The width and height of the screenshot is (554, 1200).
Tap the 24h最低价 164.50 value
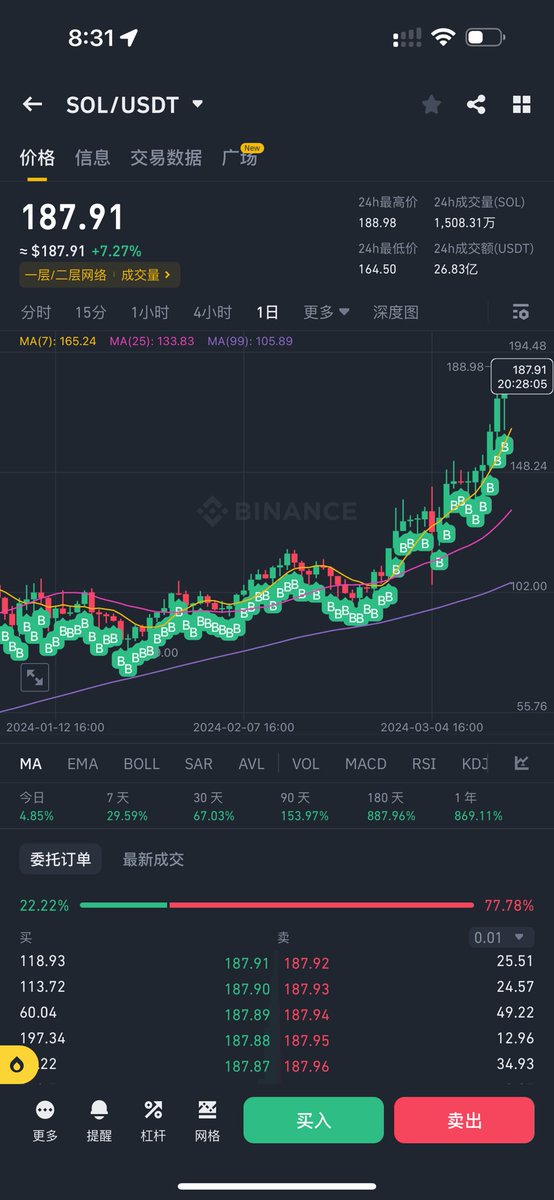point(378,269)
